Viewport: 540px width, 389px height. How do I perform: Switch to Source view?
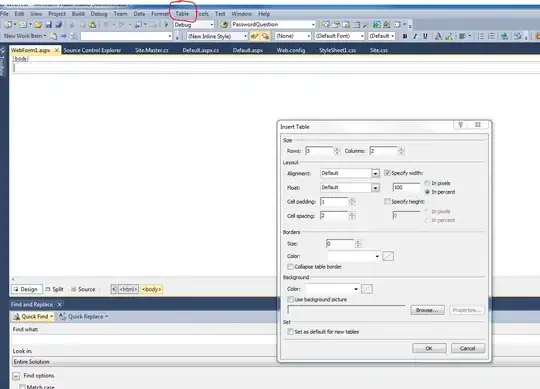[x=83, y=289]
